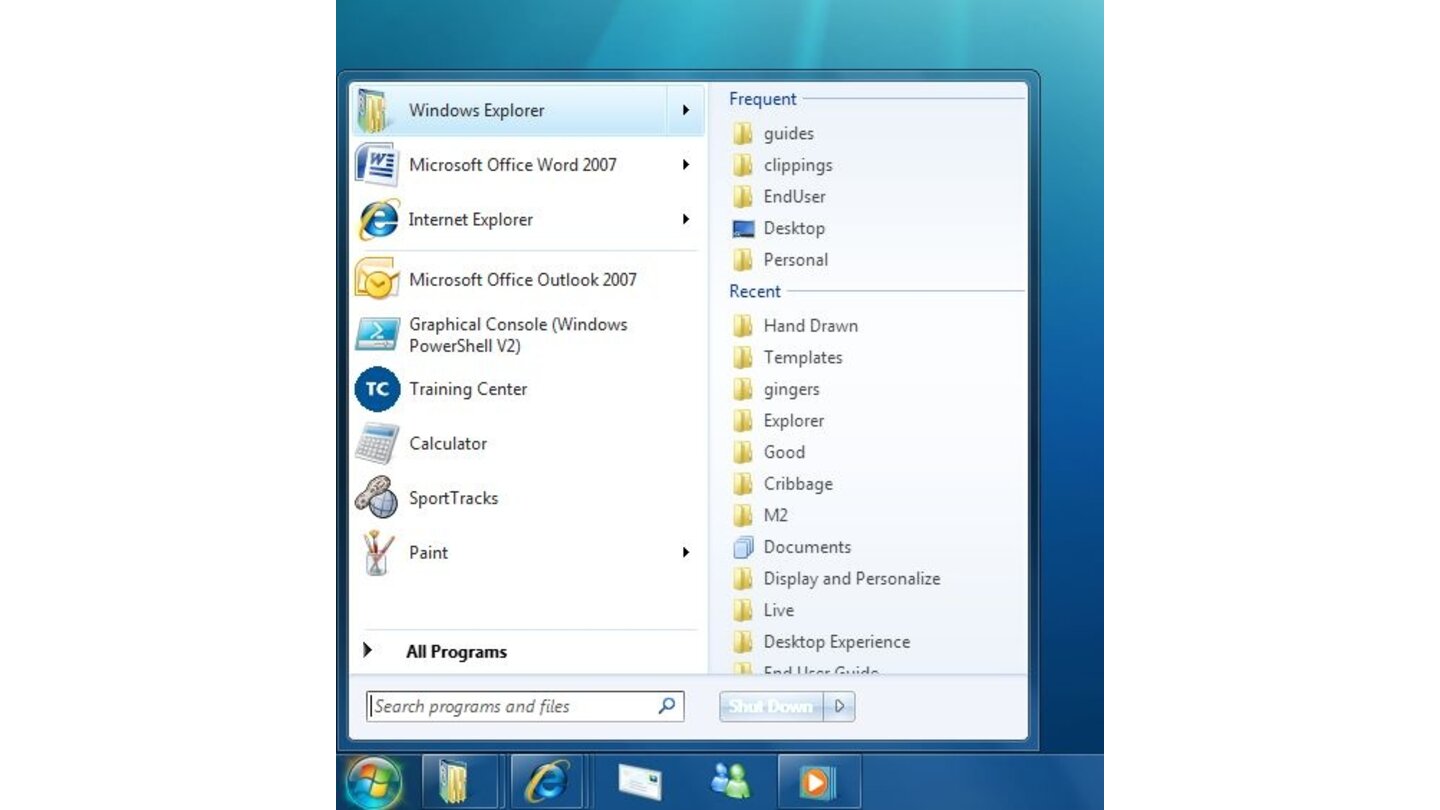Open the Explorer recent folder

[794, 421]
